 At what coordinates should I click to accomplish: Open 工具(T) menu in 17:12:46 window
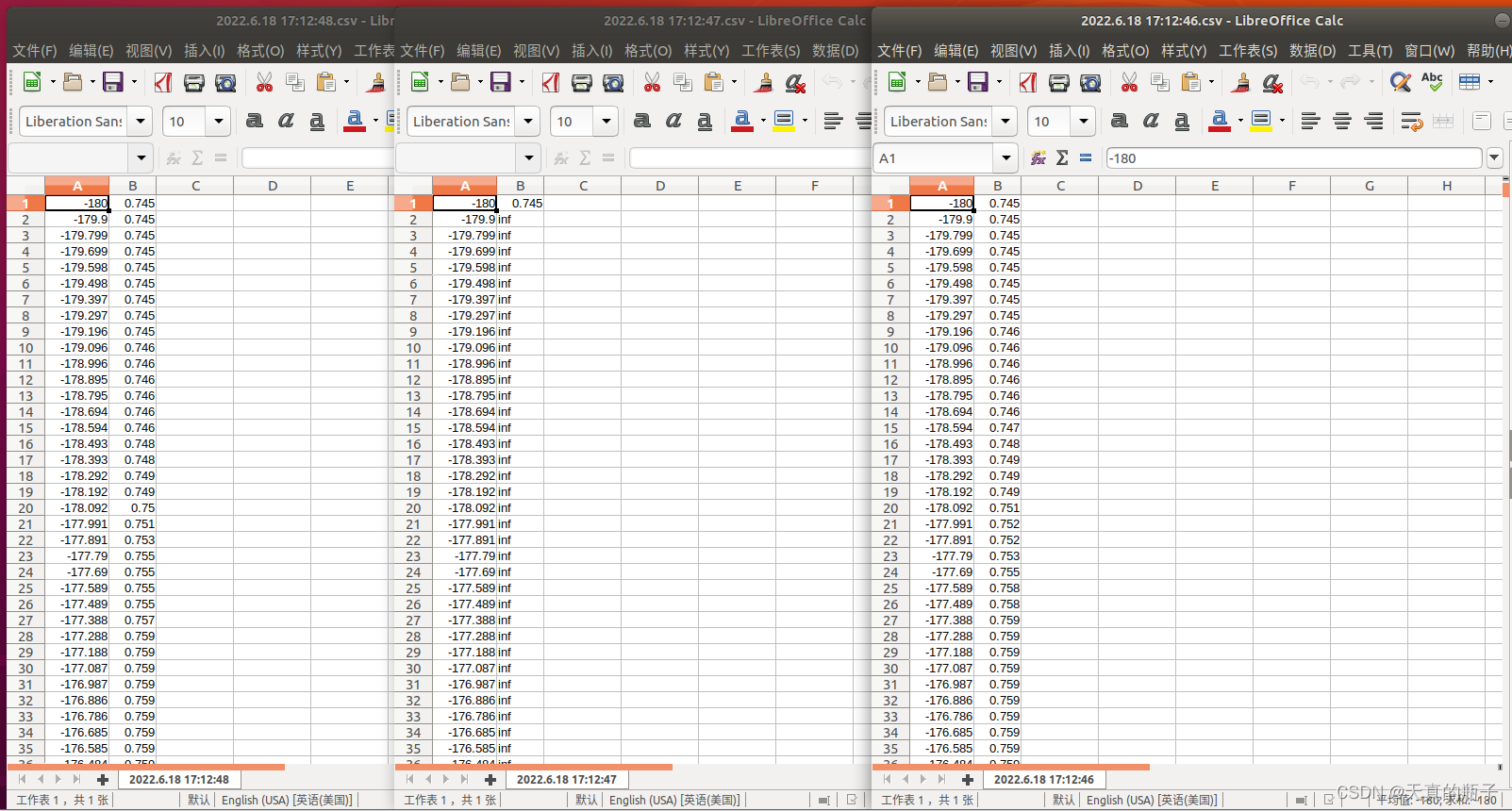point(1370,51)
